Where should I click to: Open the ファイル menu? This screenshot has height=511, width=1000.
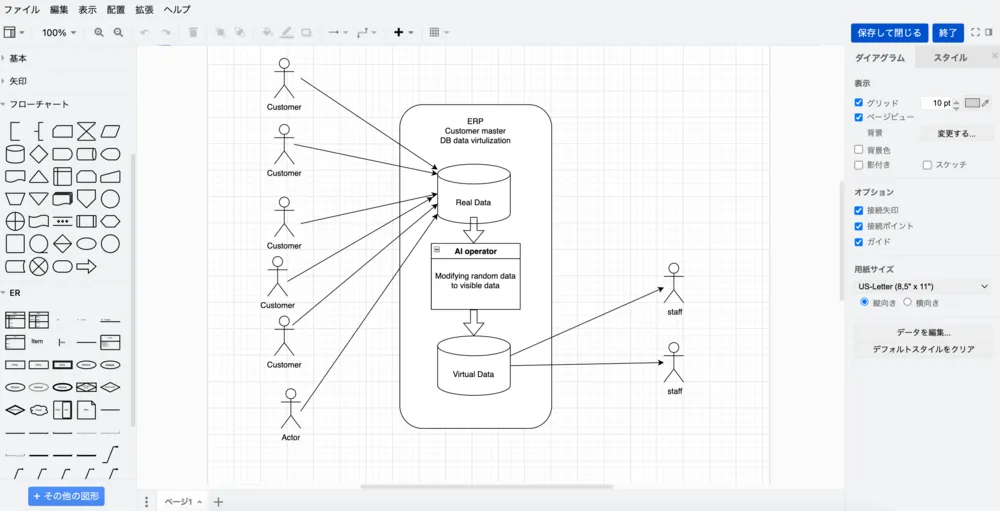point(22,10)
